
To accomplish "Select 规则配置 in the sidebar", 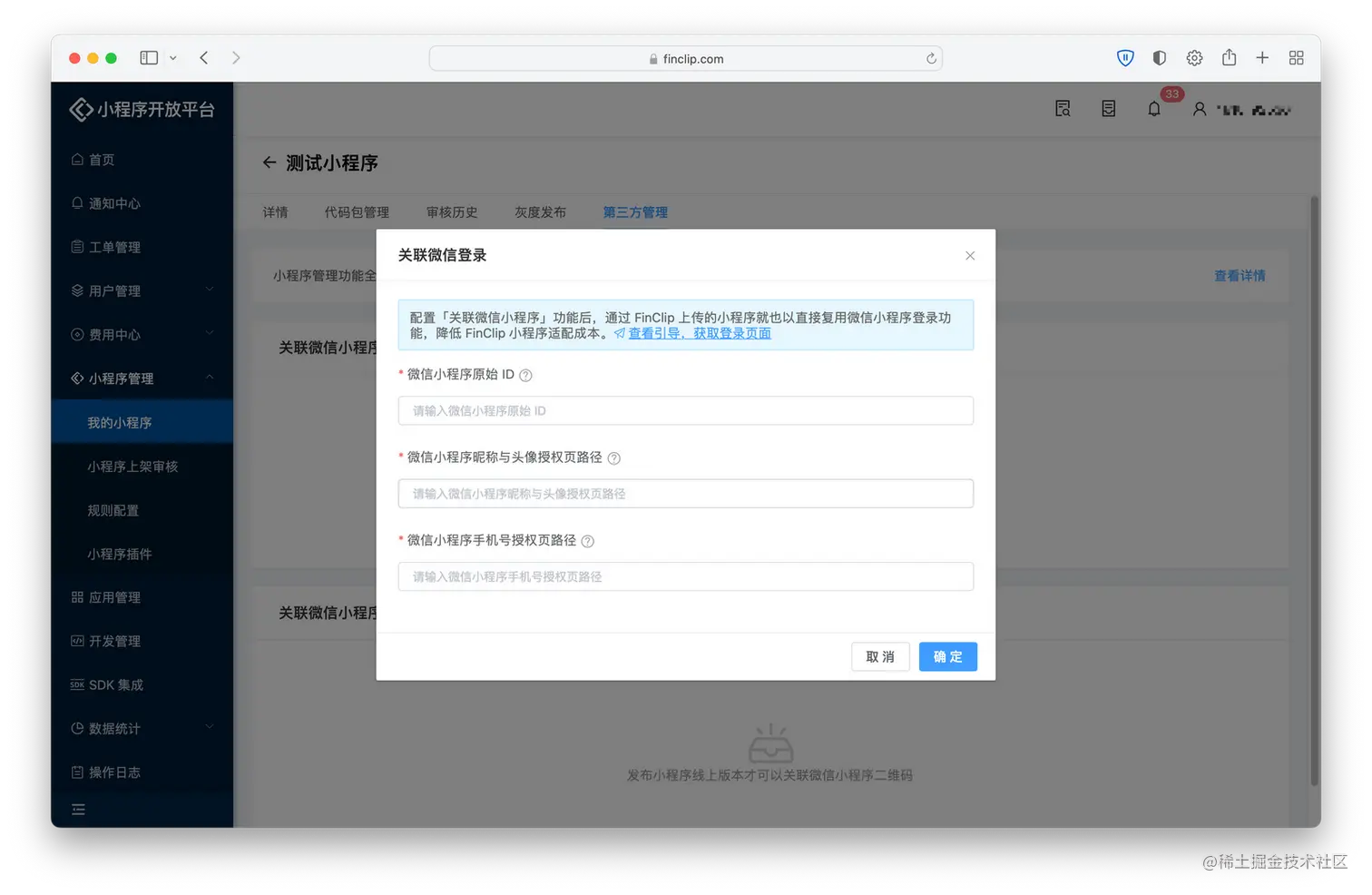I will pos(142,510).
